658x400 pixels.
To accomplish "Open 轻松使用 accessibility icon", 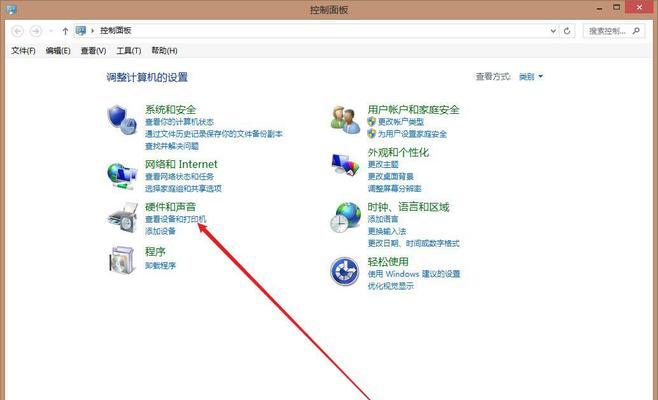I will (345, 272).
